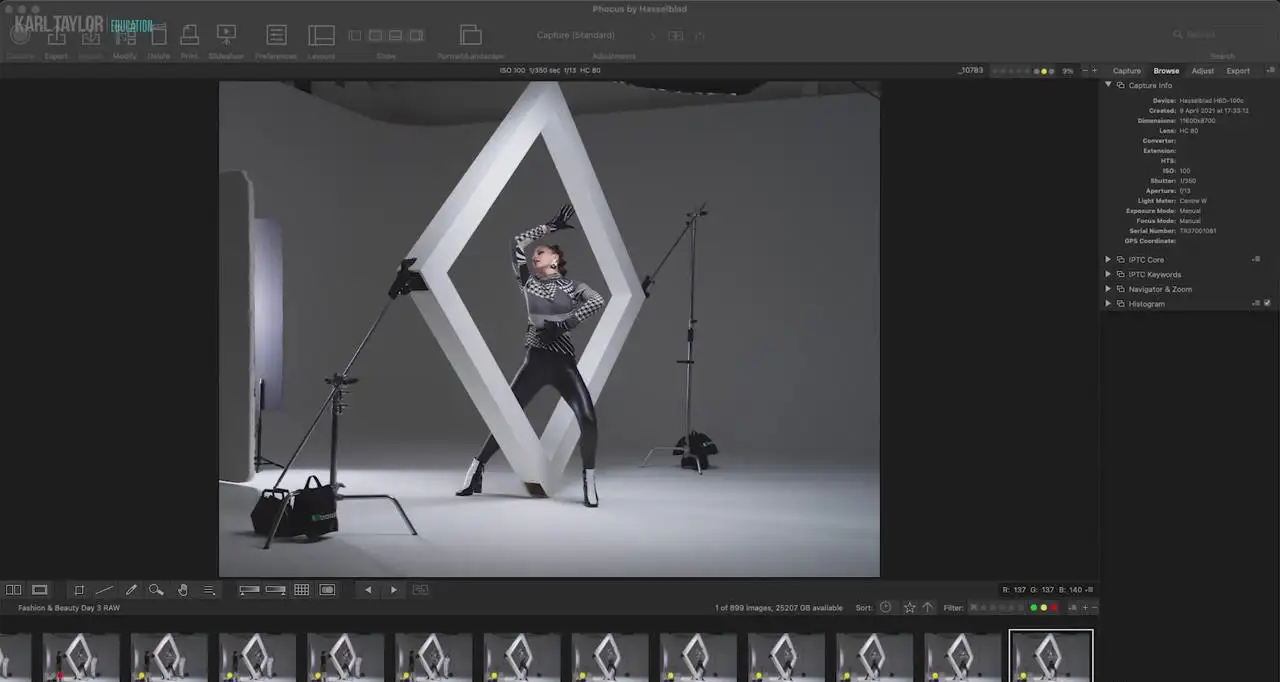
Task: Select the Zoom magnifier tool
Action: (x=156, y=590)
